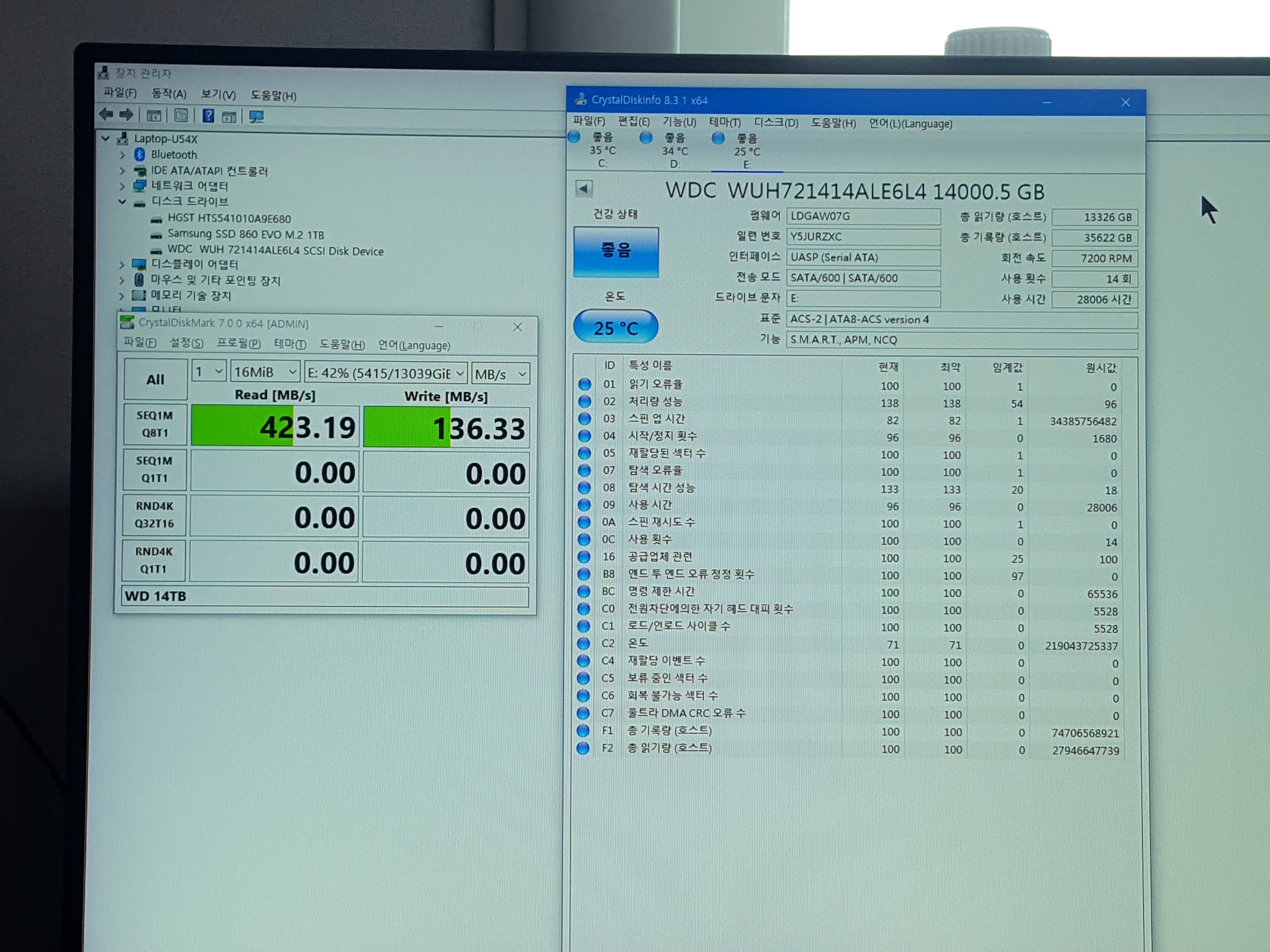Screen dimensions: 1270x952
Task: Click the WD 14TB comment field
Action: point(325,596)
